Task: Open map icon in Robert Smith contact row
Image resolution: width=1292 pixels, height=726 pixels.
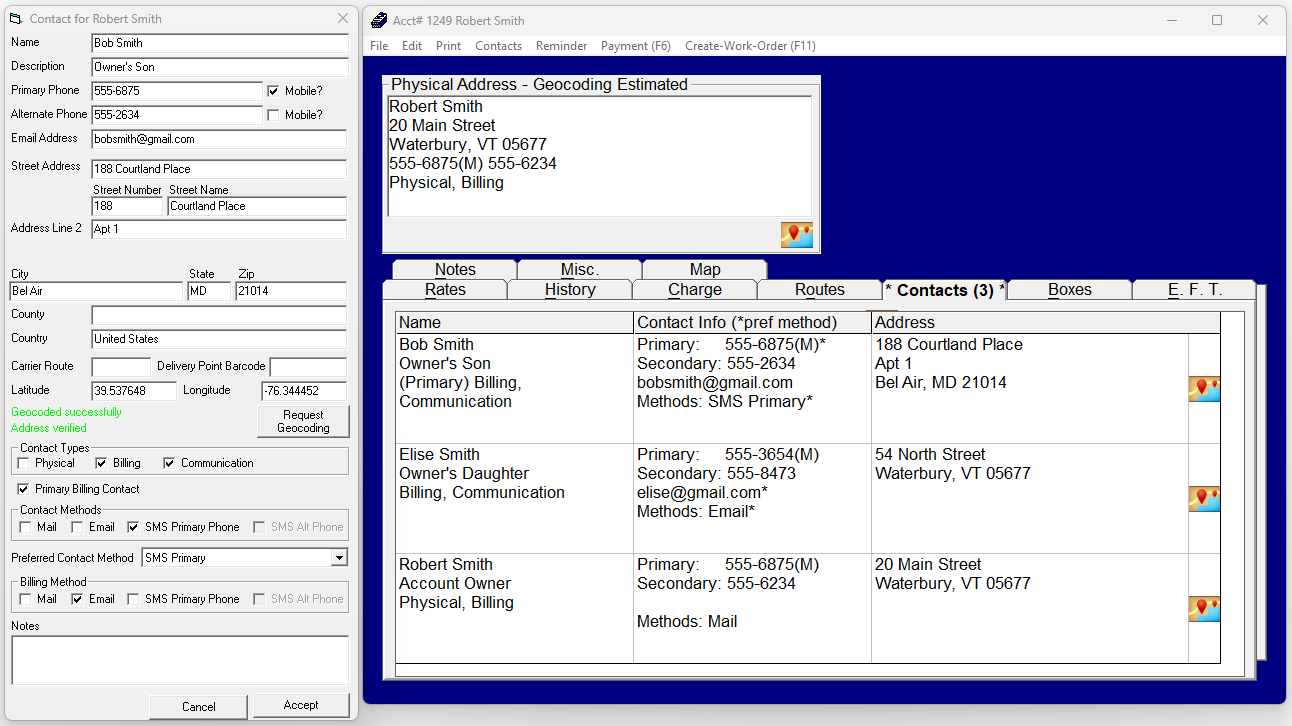Action: click(x=1204, y=609)
